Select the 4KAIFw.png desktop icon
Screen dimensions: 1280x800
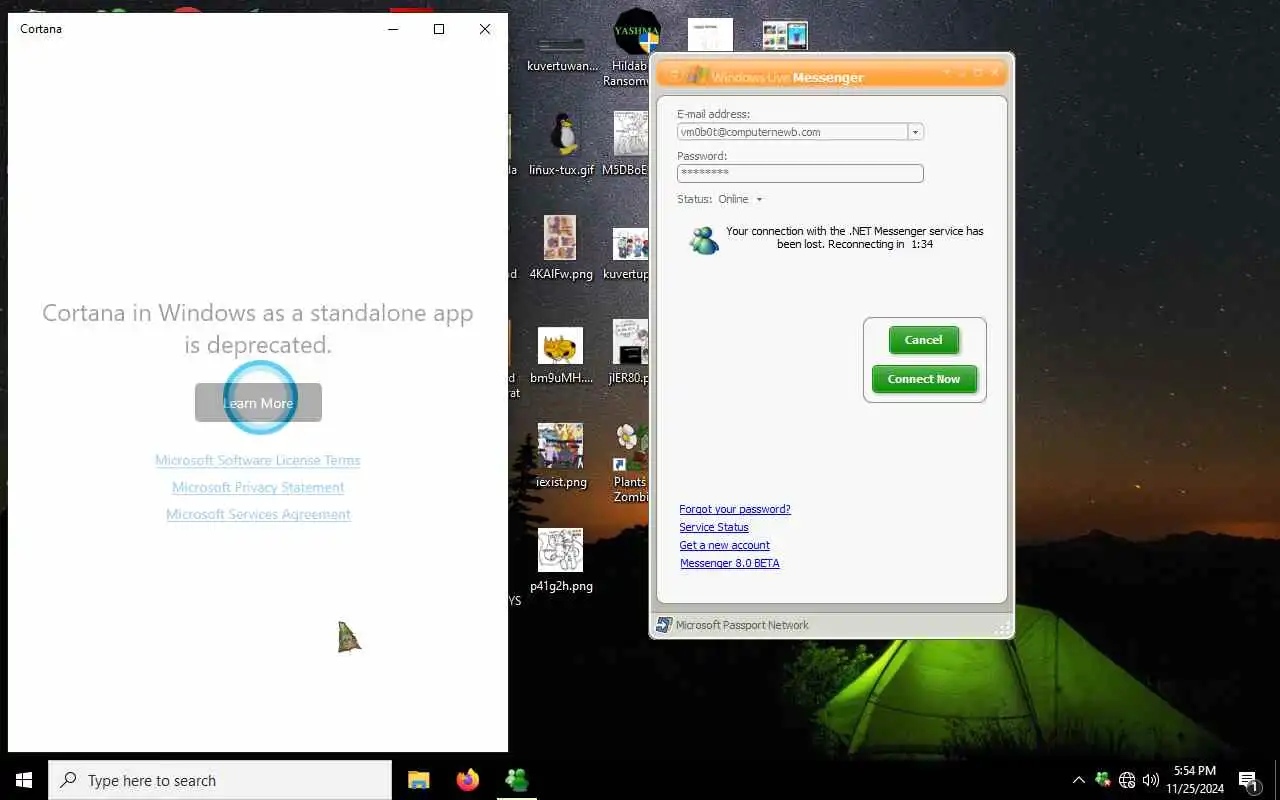pos(561,248)
